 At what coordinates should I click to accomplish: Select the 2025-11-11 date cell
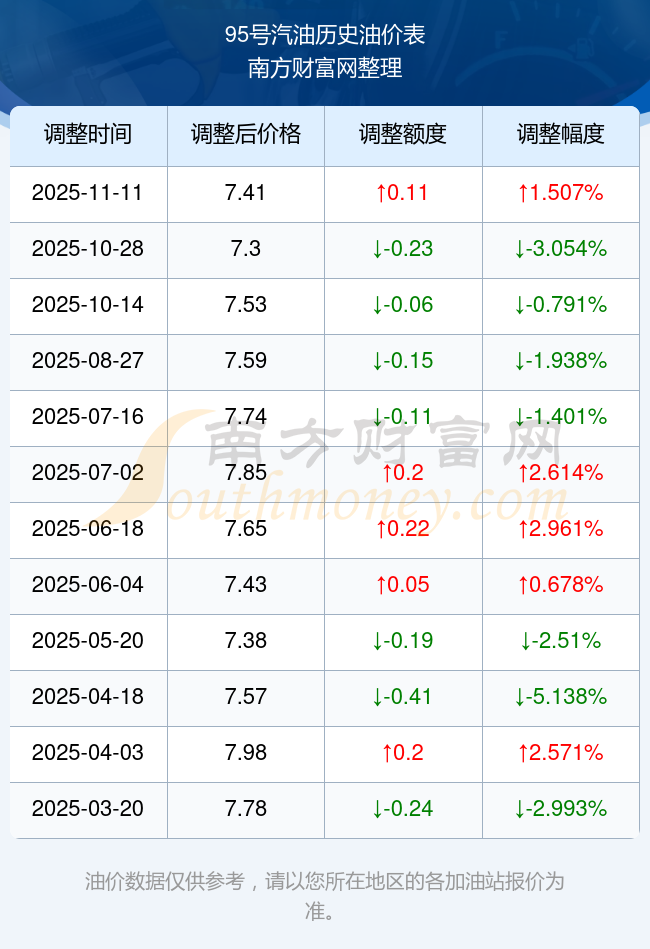coord(88,193)
